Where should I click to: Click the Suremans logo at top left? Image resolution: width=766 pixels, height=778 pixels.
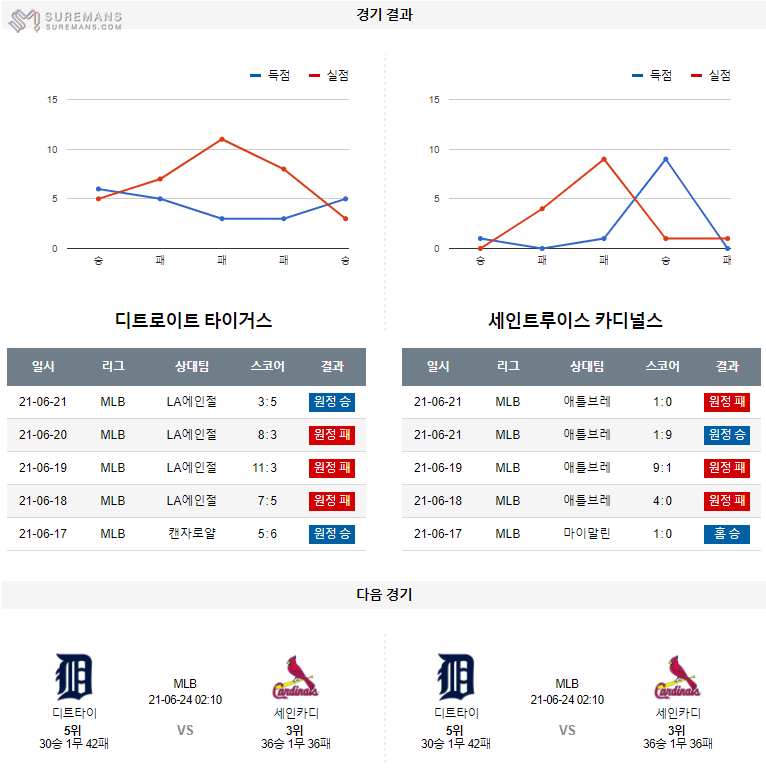pyautogui.click(x=64, y=19)
